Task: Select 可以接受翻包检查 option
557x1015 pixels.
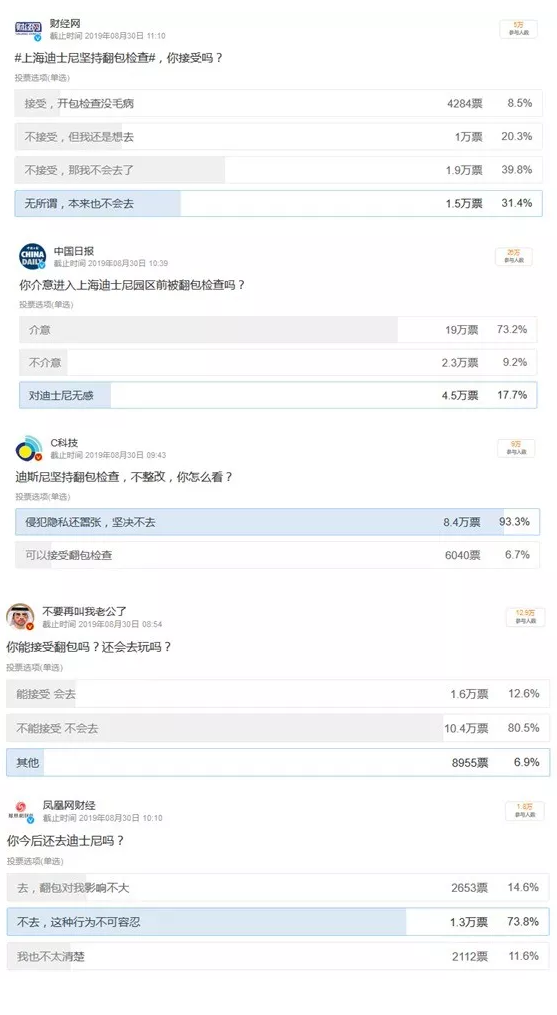Action: (x=277, y=555)
